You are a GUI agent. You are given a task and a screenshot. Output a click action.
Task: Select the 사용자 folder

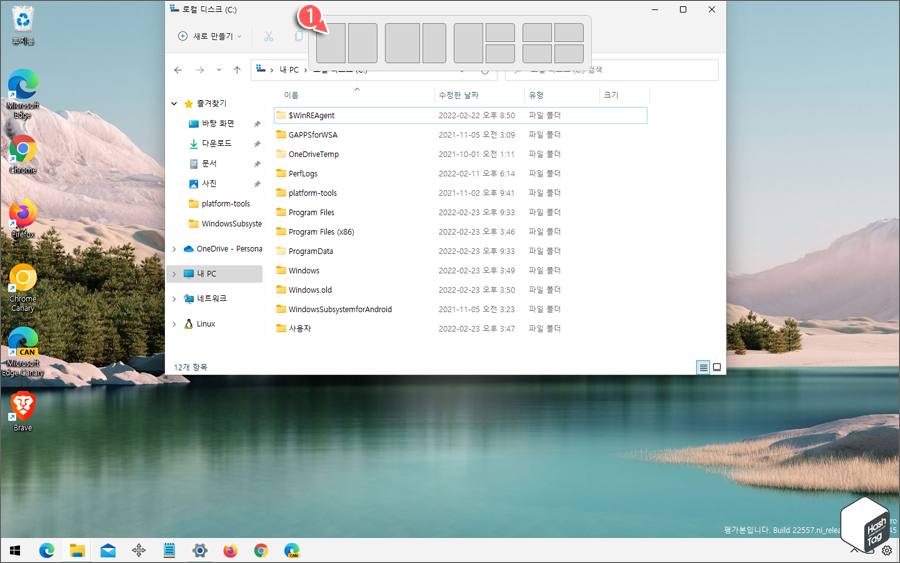click(300, 329)
